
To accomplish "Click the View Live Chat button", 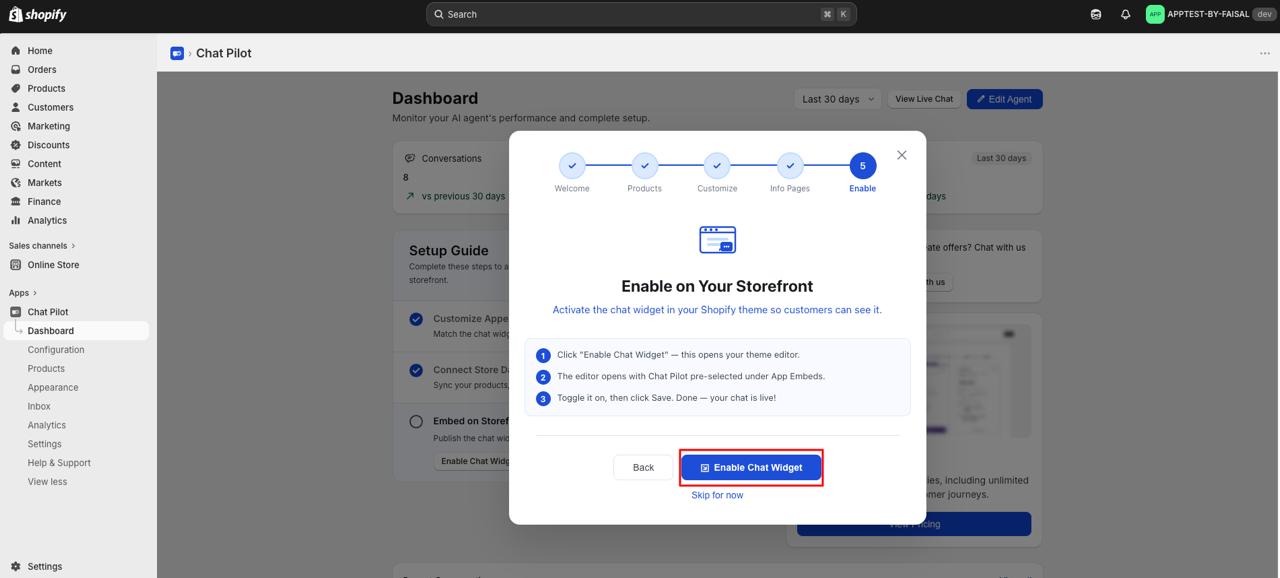I will 924,99.
